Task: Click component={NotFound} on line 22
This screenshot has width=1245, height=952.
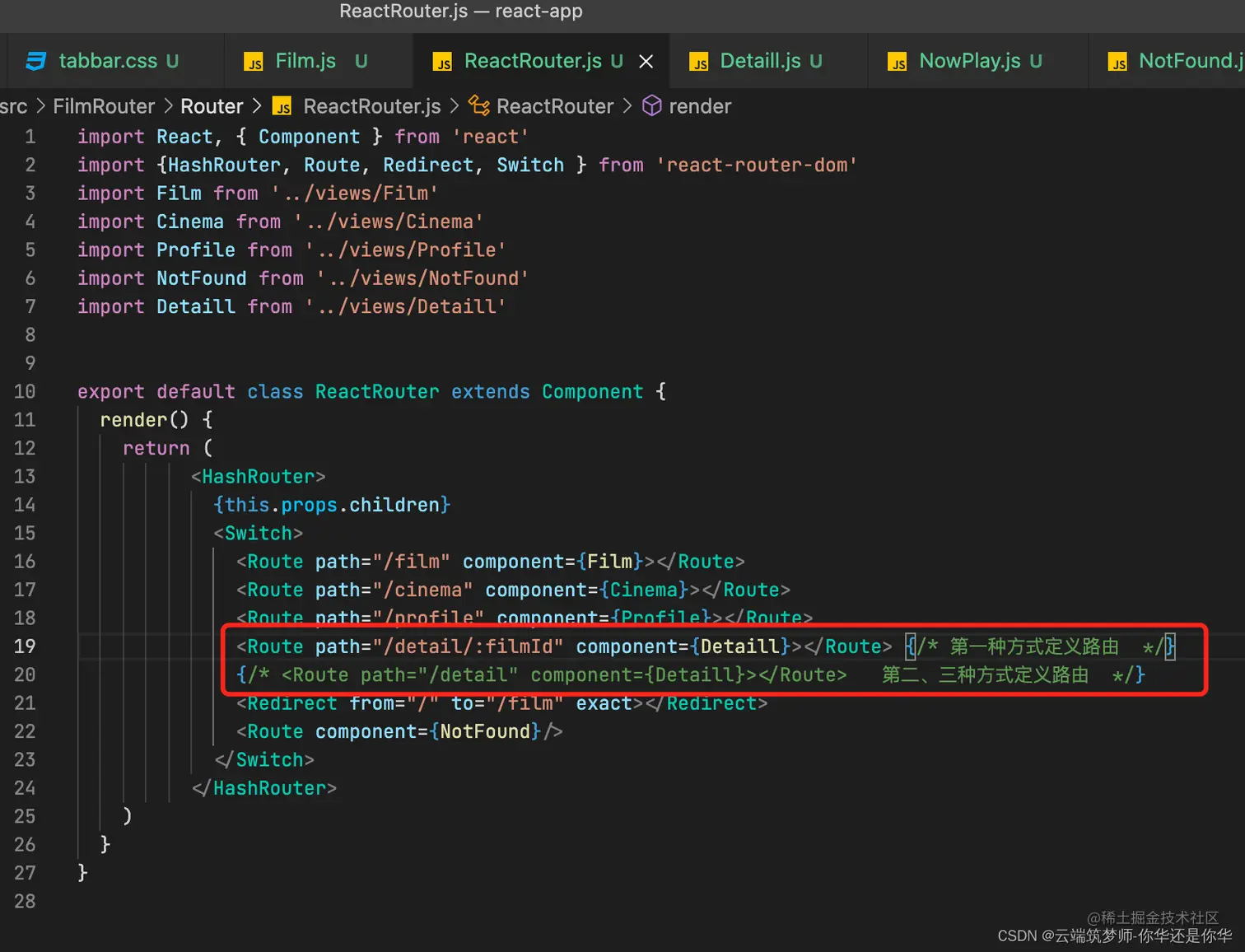Action: (x=428, y=731)
